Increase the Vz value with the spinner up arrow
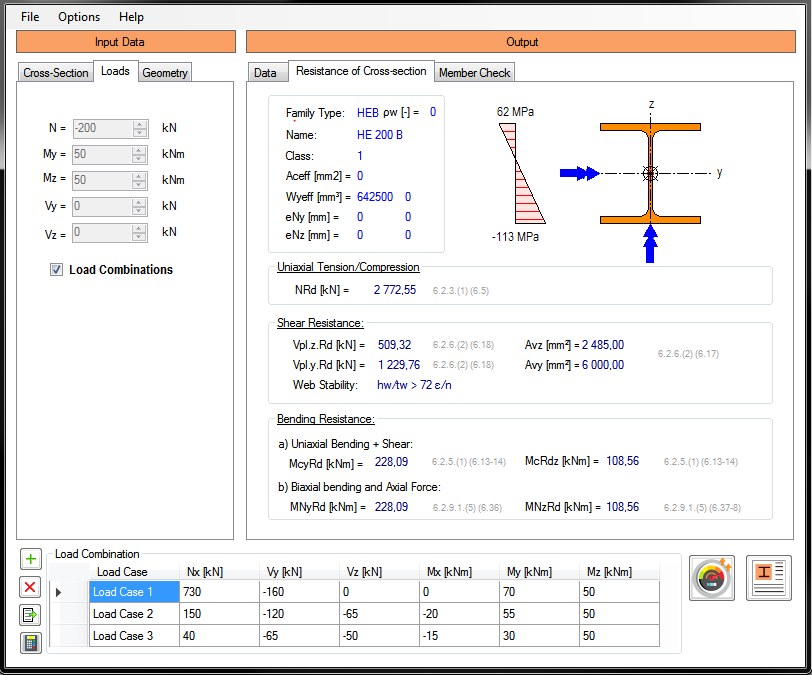 coord(138,228)
